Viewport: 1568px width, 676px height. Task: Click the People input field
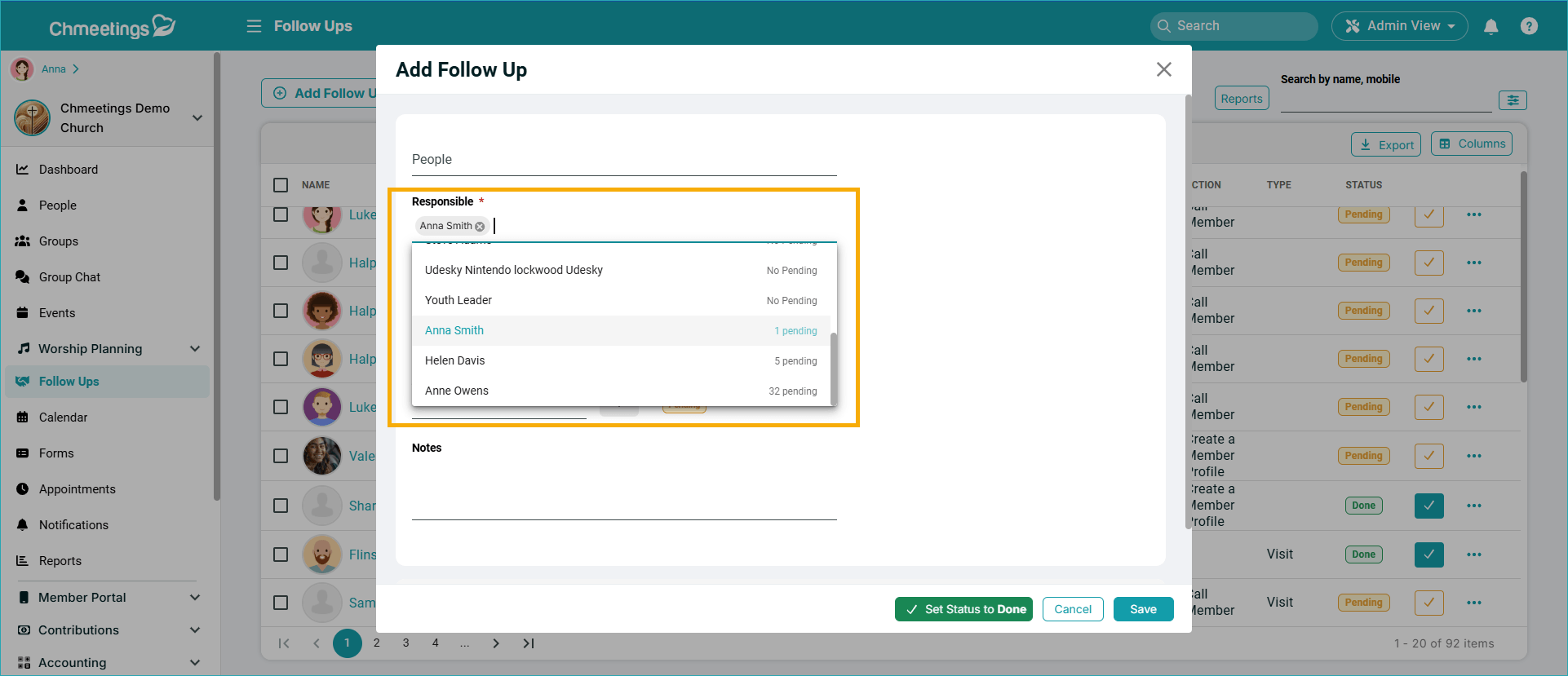tap(624, 160)
